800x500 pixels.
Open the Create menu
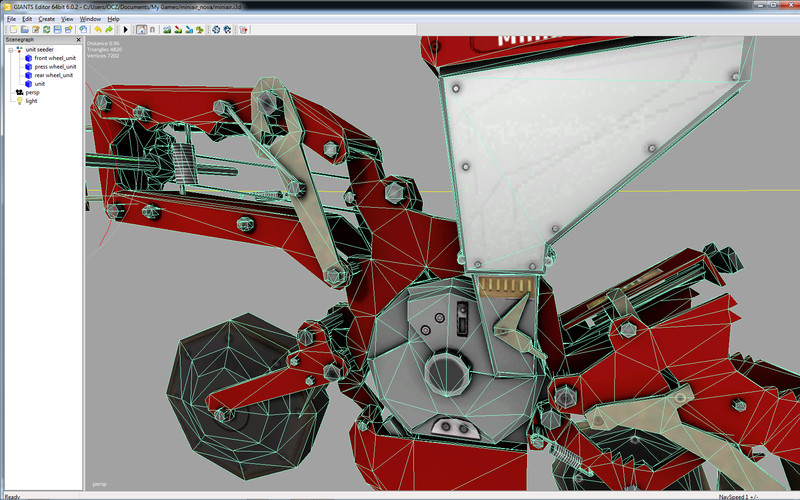click(x=47, y=19)
